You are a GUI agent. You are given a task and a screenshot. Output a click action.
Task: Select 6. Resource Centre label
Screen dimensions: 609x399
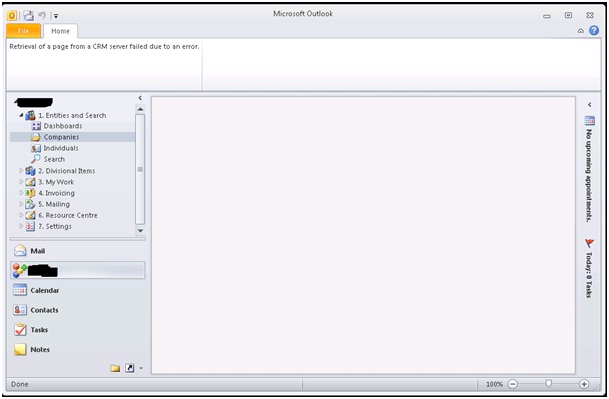pos(68,215)
